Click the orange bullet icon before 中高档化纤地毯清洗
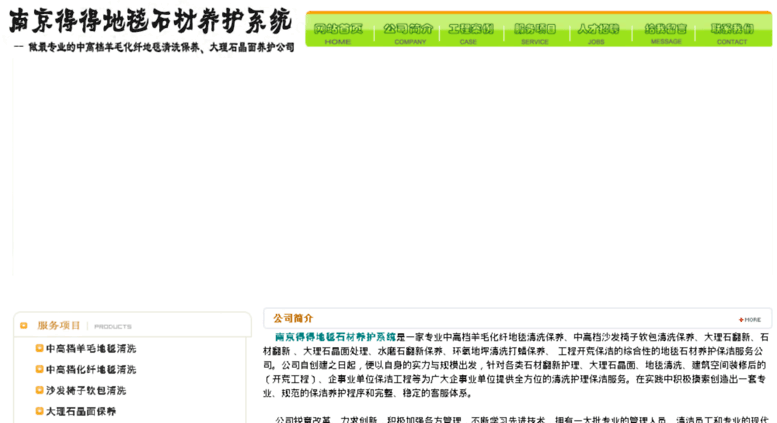777x423 pixels. pos(39,369)
